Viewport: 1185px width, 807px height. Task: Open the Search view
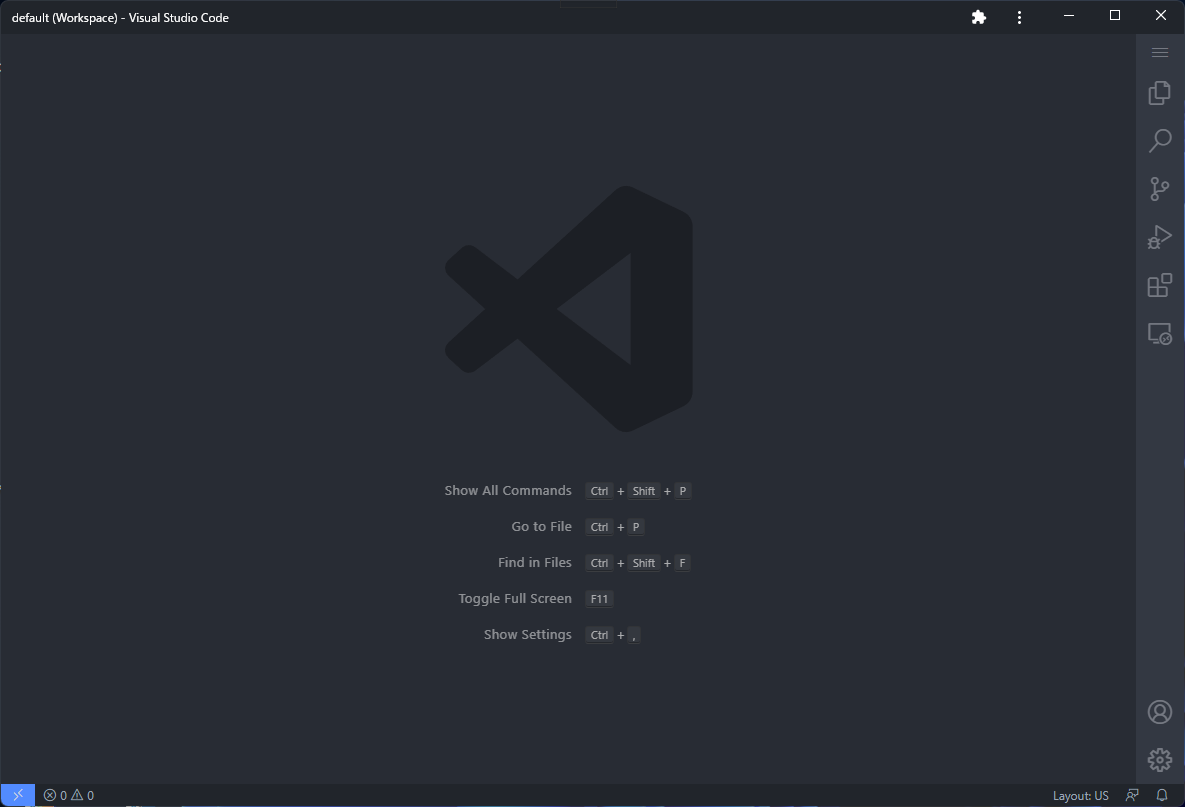[x=1159, y=141]
